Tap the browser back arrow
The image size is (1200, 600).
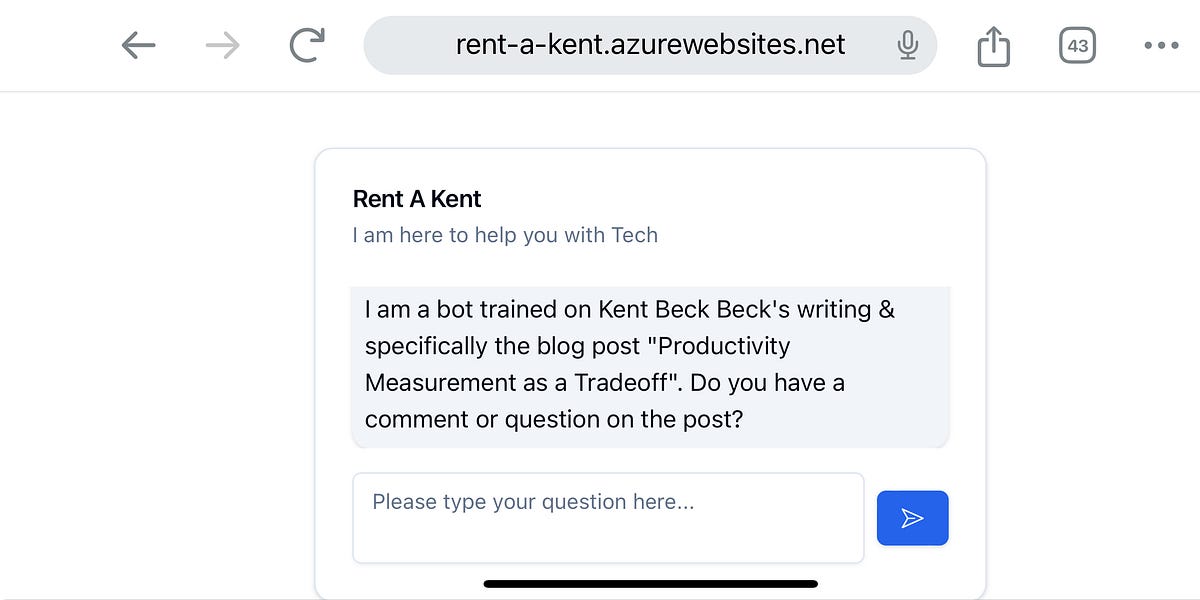138,44
